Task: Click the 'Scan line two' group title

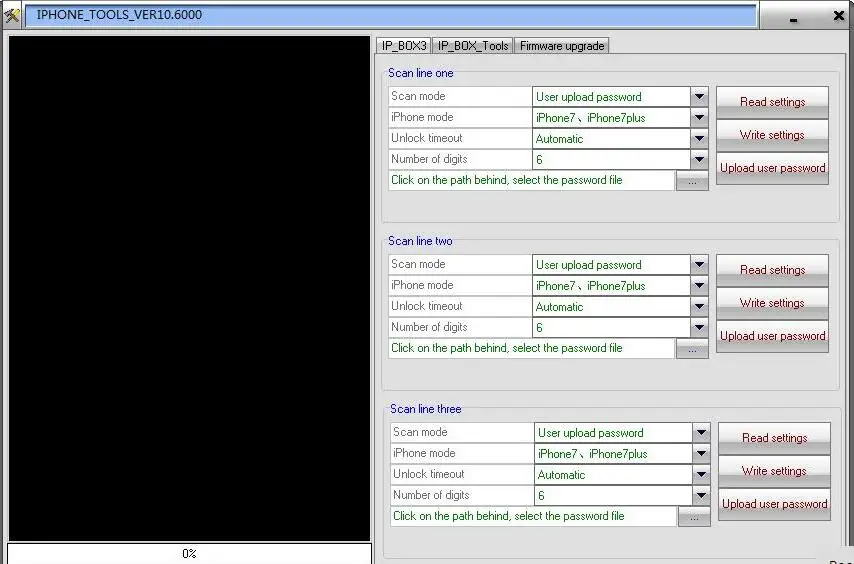Action: [x=420, y=241]
